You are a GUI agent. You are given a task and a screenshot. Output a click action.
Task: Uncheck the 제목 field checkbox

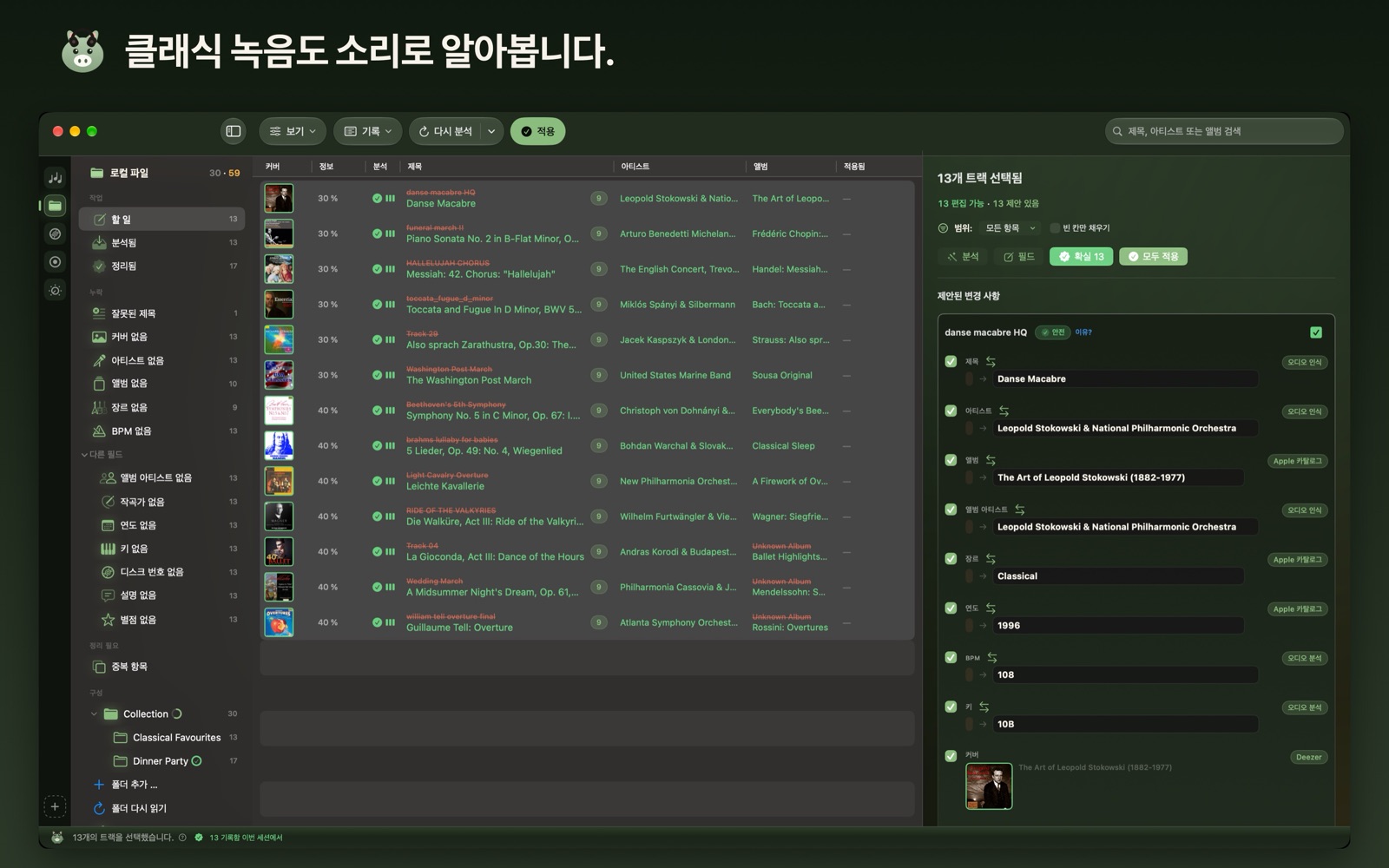point(951,361)
